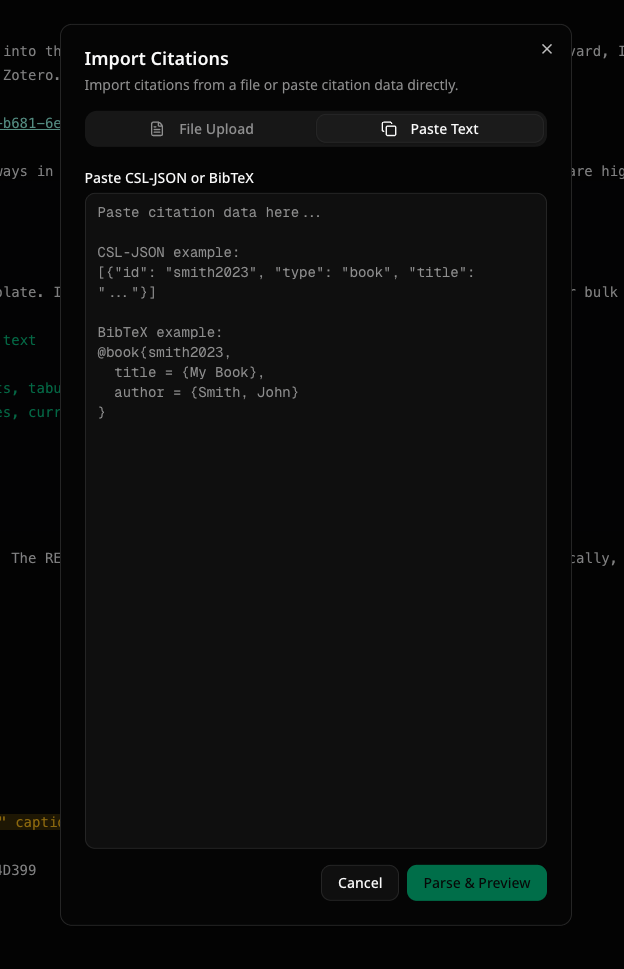Click the document icon on File Upload

pos(157,129)
